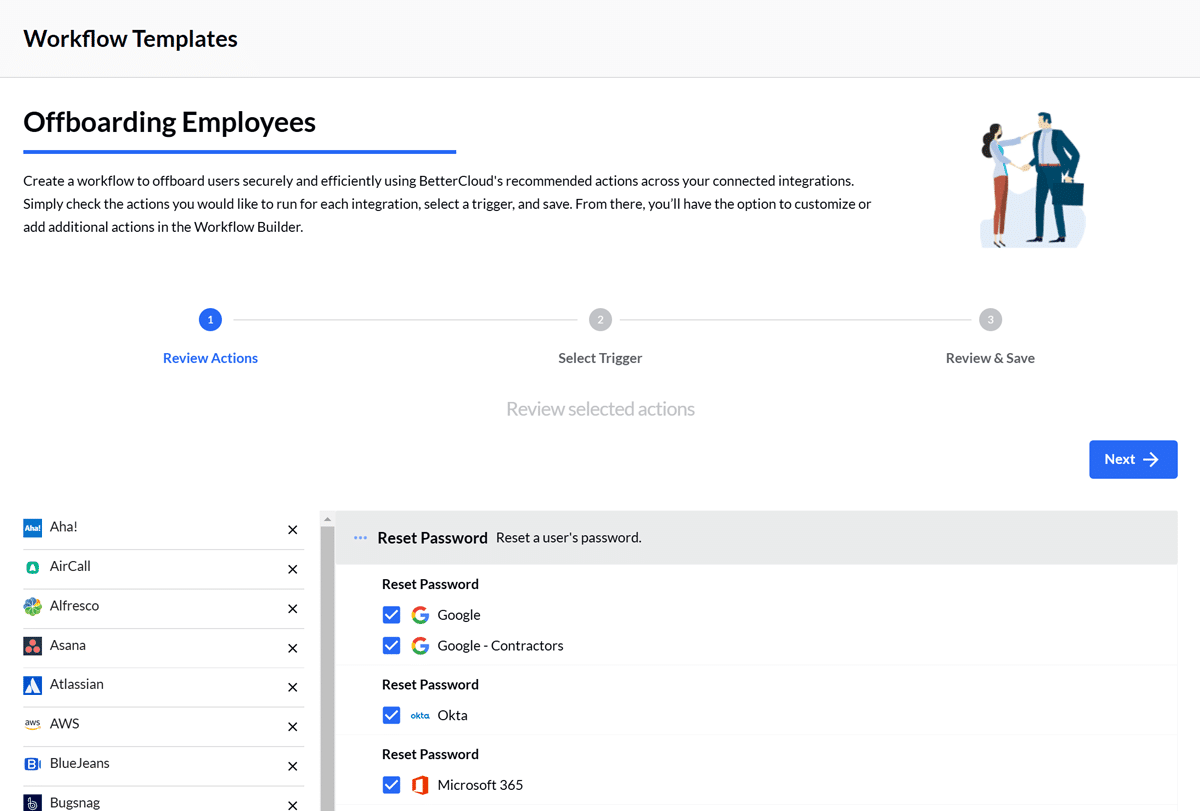Click the Google - Contractors label

pyautogui.click(x=500, y=646)
